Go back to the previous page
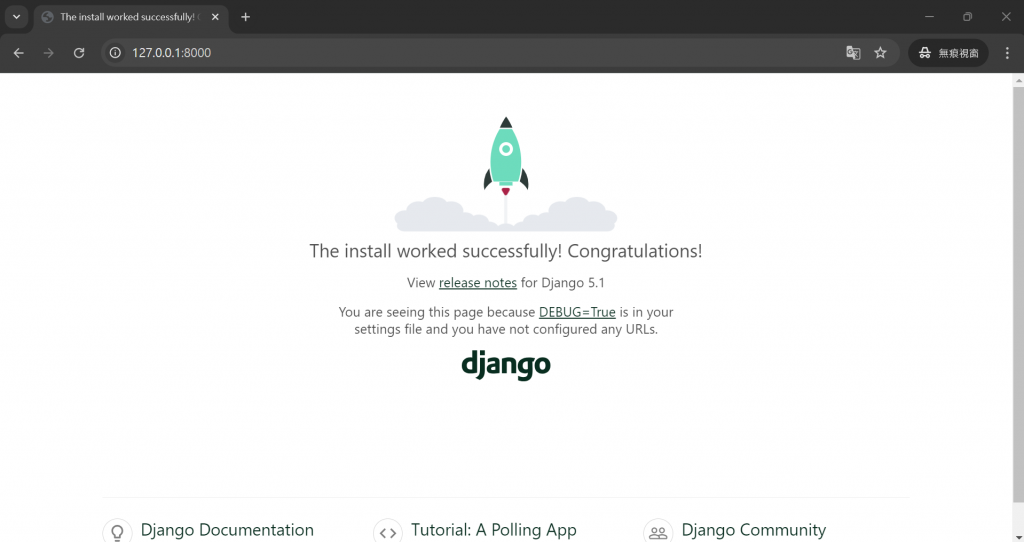 point(18,53)
